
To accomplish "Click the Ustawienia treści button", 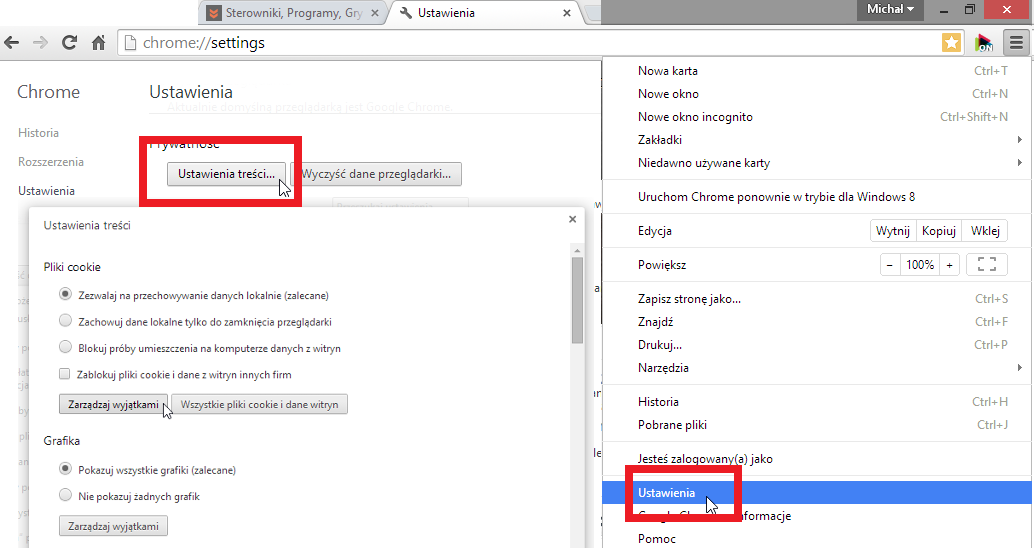I will (x=226, y=174).
